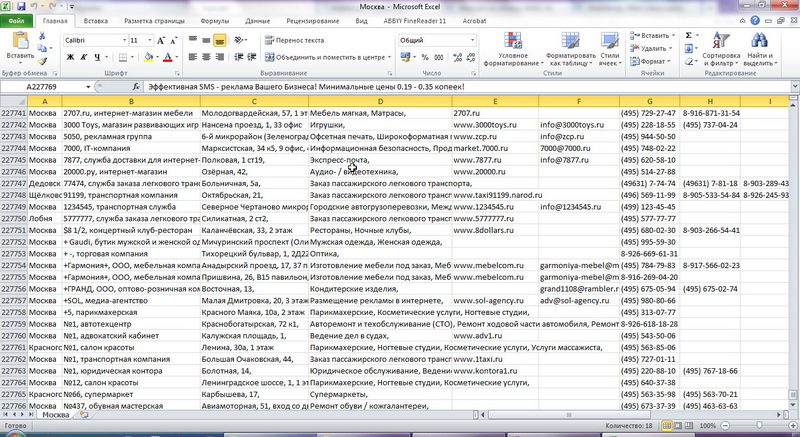Viewport: 800px width, 437px height.
Task: Open Форматировать как таблицу gallery
Action: click(x=570, y=49)
